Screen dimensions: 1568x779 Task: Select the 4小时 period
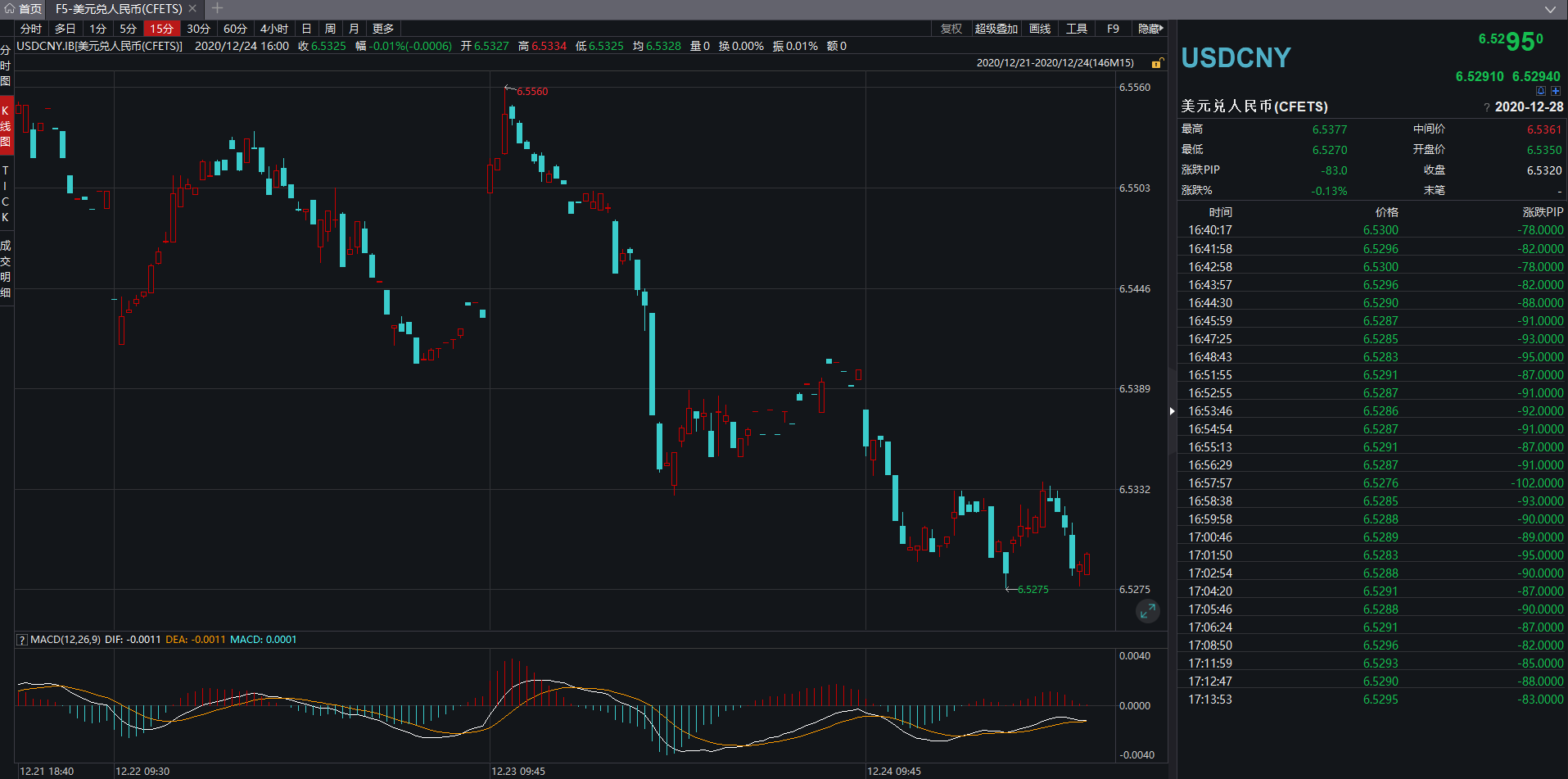pyautogui.click(x=274, y=29)
